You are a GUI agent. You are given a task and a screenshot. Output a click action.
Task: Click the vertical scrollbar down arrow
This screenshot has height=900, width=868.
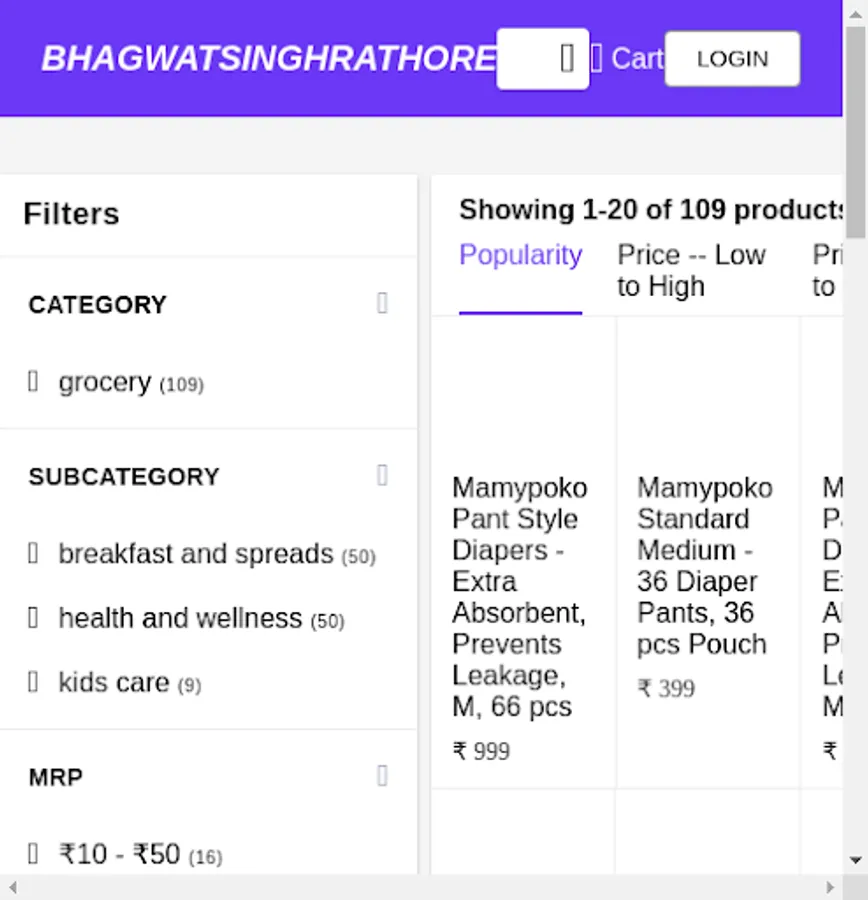(x=856, y=860)
